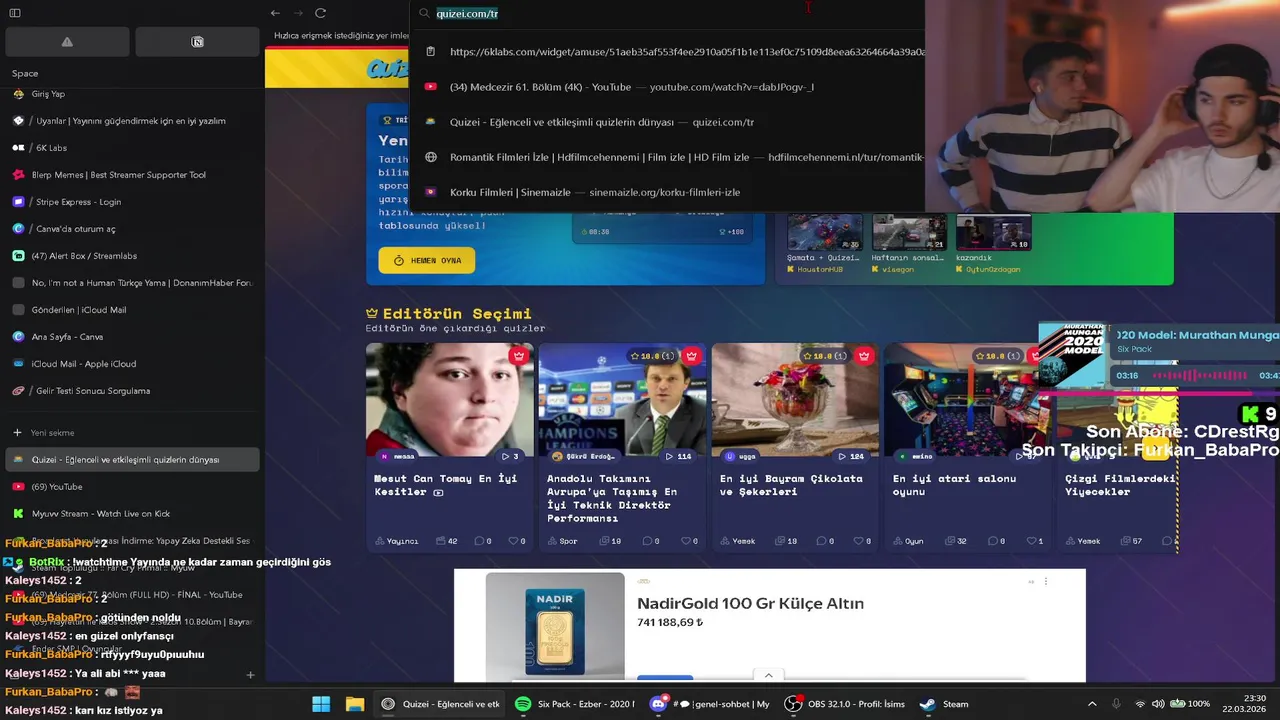Image resolution: width=1280 pixels, height=720 pixels.
Task: Open Anadolu Takımını Avrupa'ya Taşımış quiz title
Action: tap(612, 498)
